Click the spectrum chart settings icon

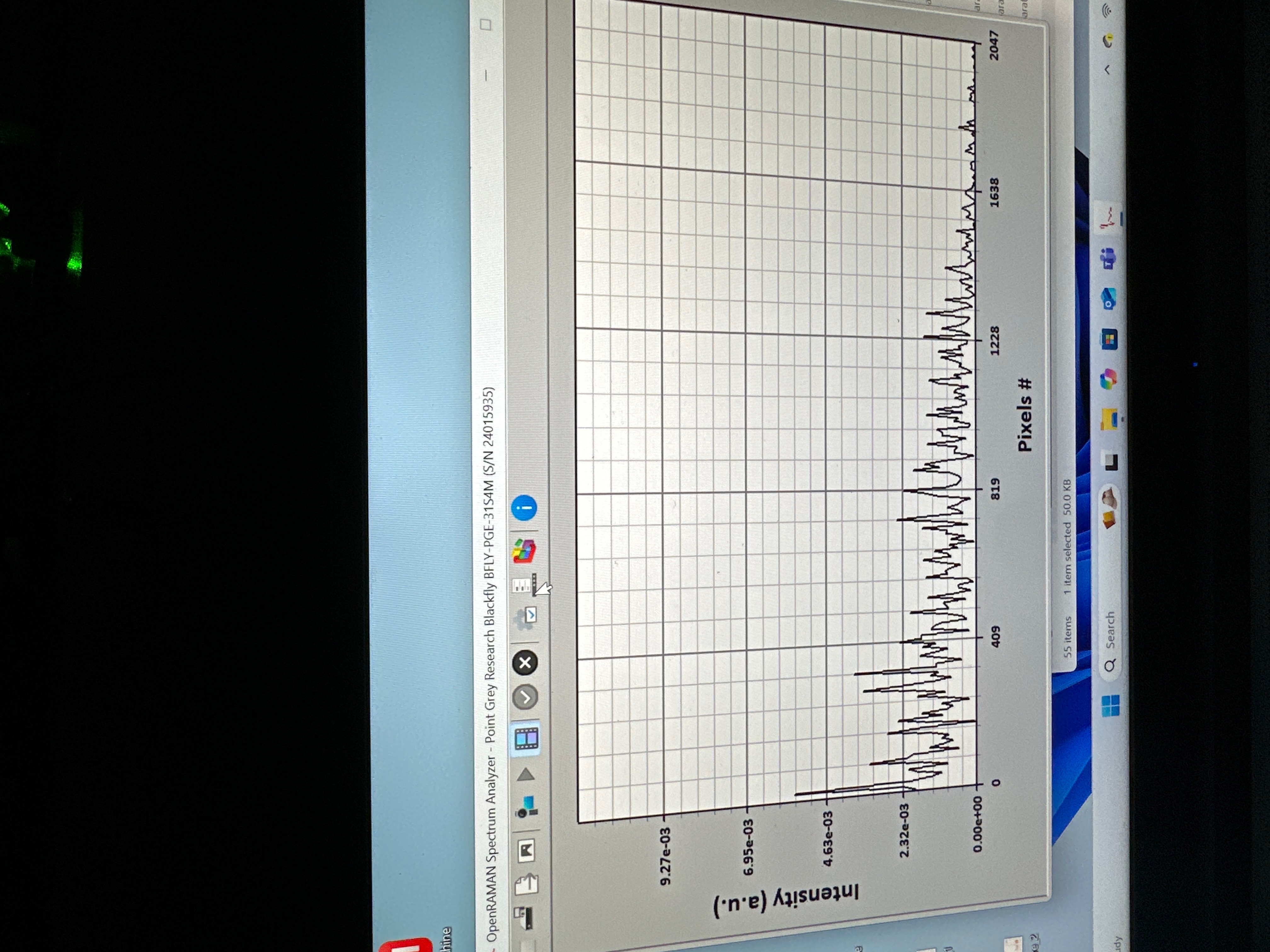point(524,585)
